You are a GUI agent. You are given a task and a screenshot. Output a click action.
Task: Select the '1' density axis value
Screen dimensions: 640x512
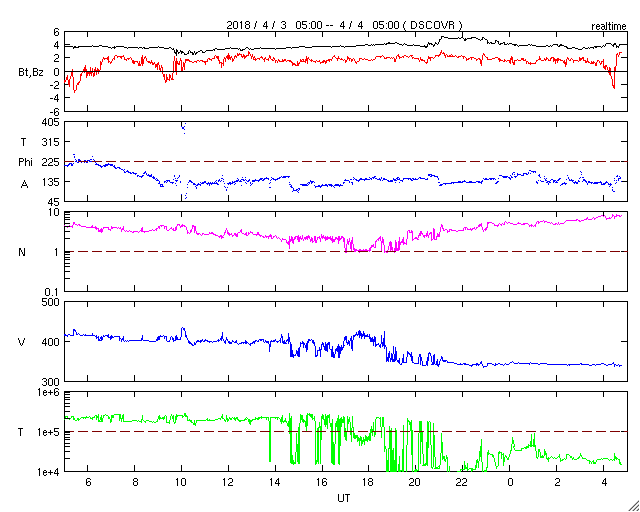[x=57, y=252]
